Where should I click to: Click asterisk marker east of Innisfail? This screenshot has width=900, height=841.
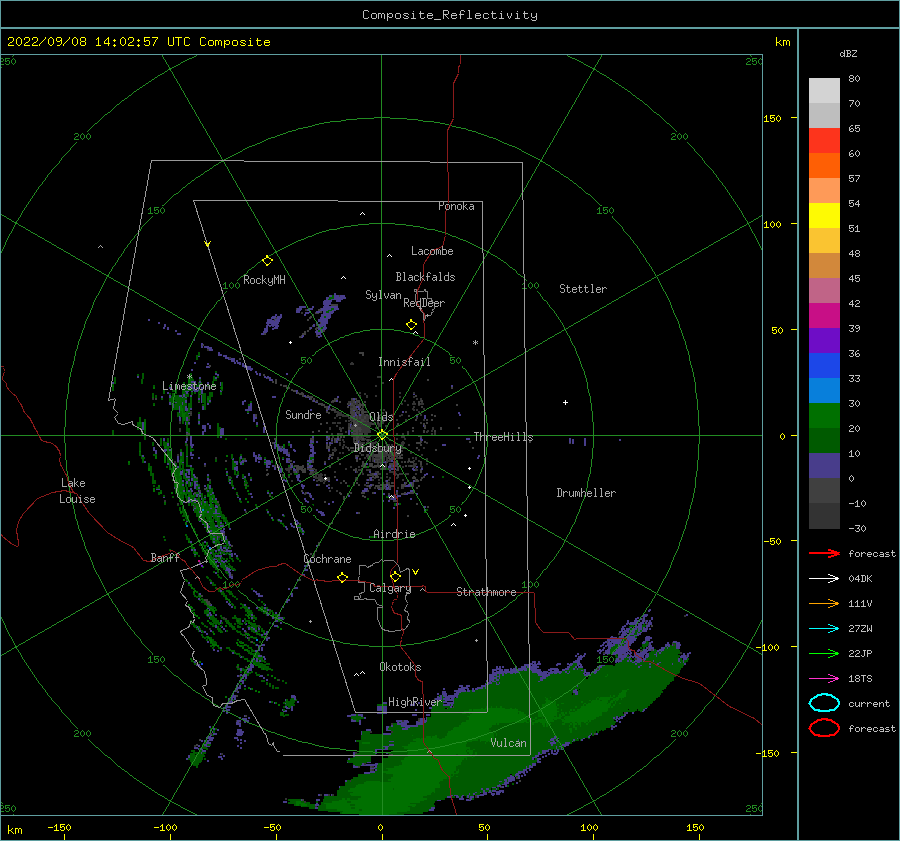475,343
